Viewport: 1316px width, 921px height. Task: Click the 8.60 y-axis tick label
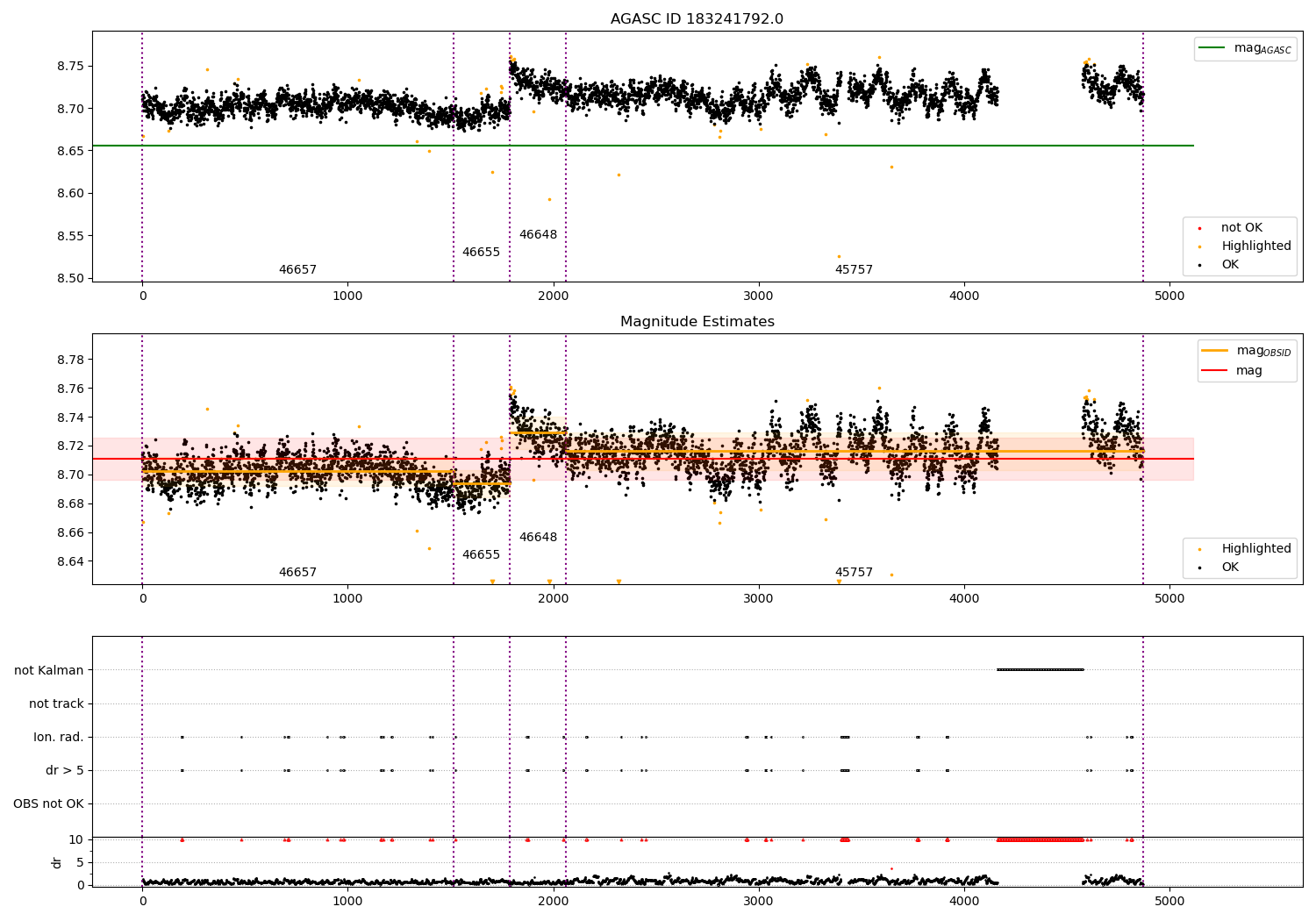pyautogui.click(x=69, y=194)
